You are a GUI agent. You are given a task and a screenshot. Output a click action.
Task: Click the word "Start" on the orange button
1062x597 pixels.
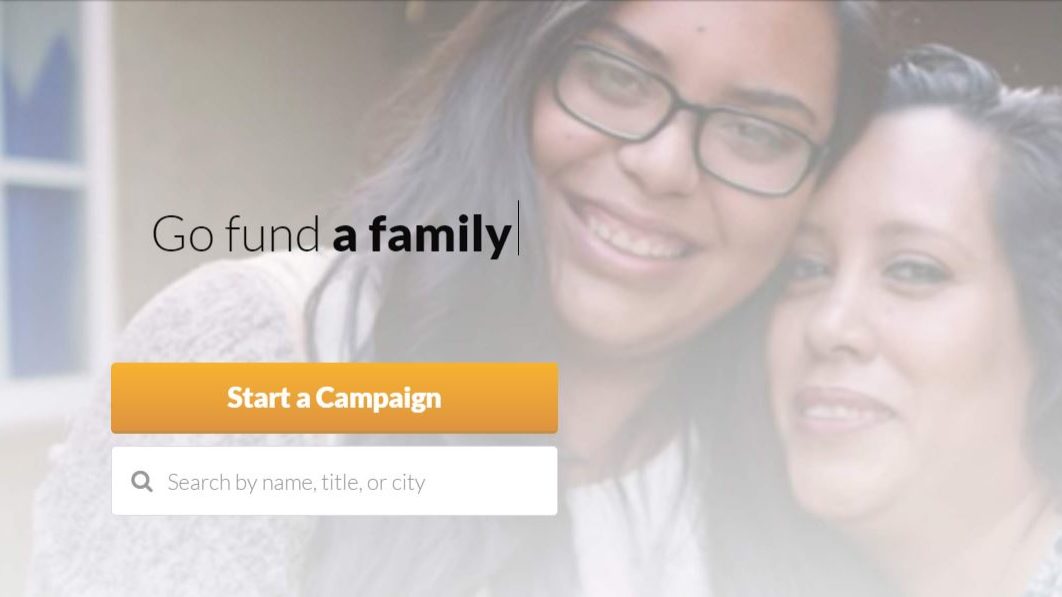pyautogui.click(x=258, y=398)
